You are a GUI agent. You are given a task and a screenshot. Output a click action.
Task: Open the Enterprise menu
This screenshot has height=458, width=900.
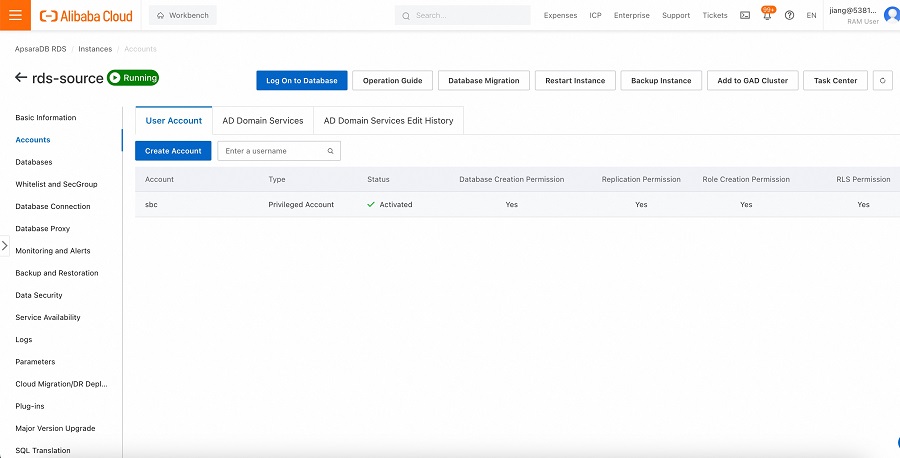tap(631, 16)
